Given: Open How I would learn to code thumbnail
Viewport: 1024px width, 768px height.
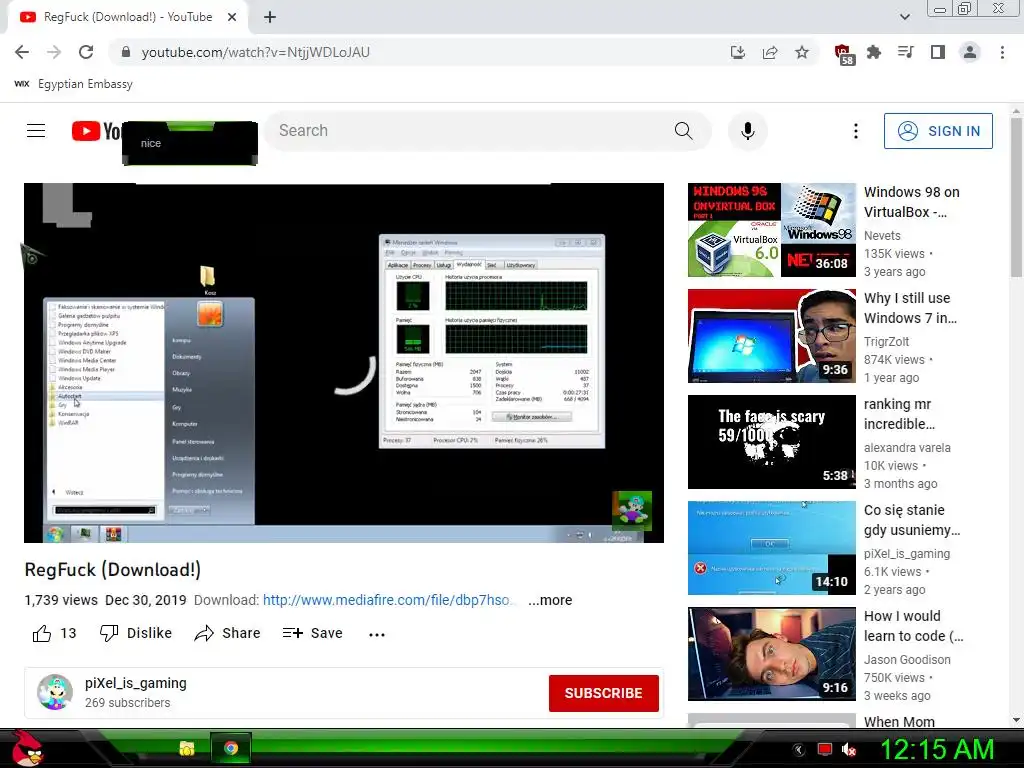Looking at the screenshot, I should coord(771,654).
